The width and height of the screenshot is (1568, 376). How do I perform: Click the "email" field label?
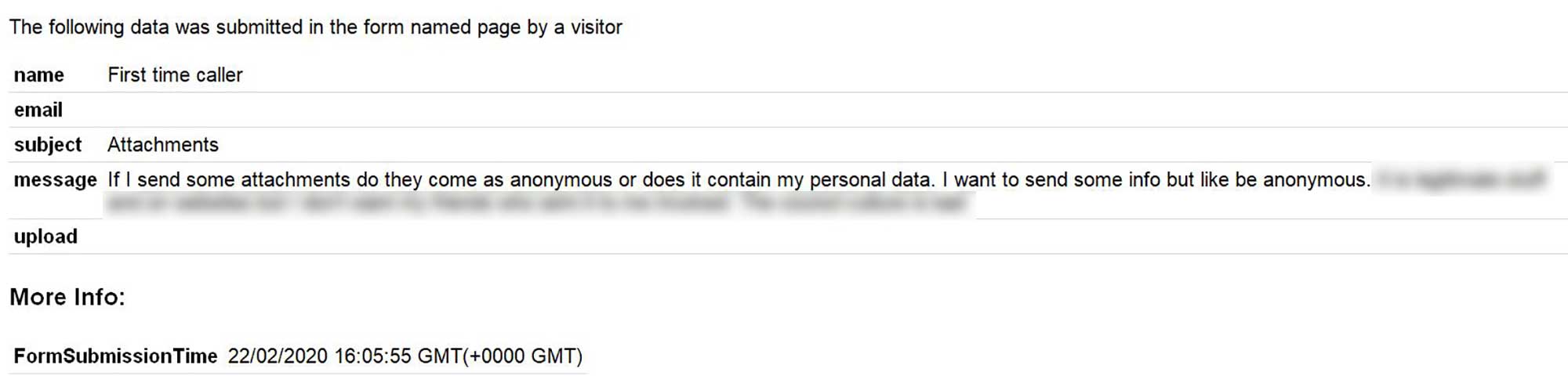point(38,110)
